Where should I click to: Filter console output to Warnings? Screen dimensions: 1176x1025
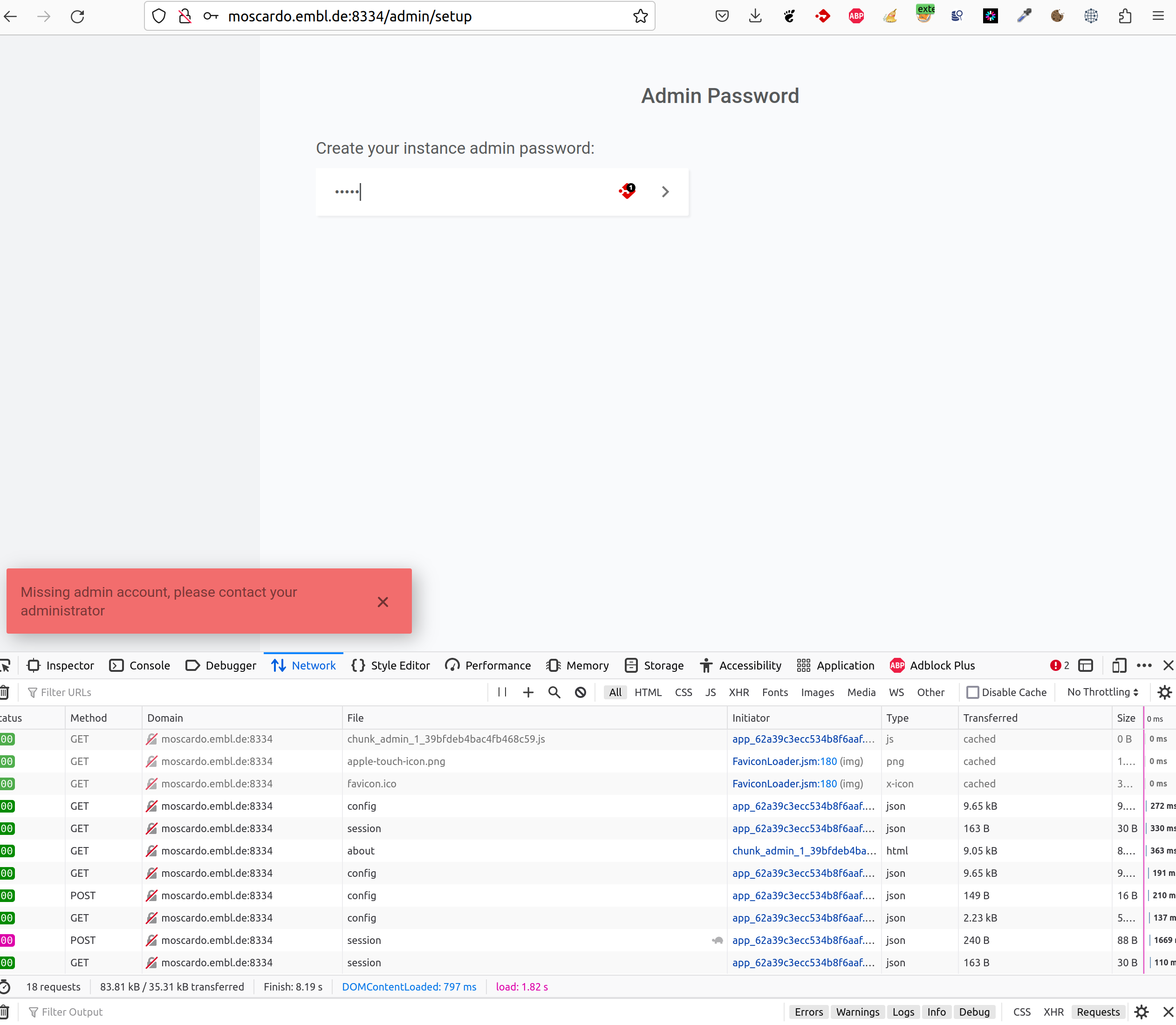tap(857, 1011)
